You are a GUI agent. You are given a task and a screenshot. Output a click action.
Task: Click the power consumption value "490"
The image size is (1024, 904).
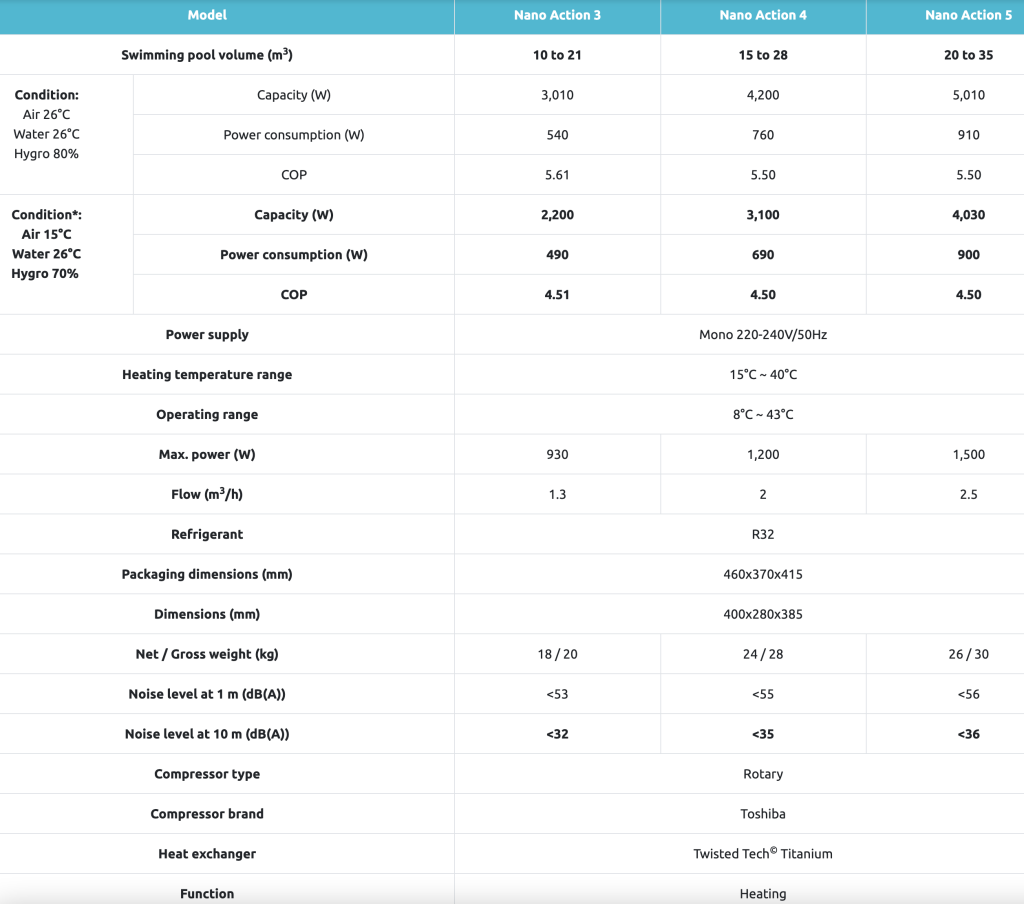pyautogui.click(x=557, y=255)
